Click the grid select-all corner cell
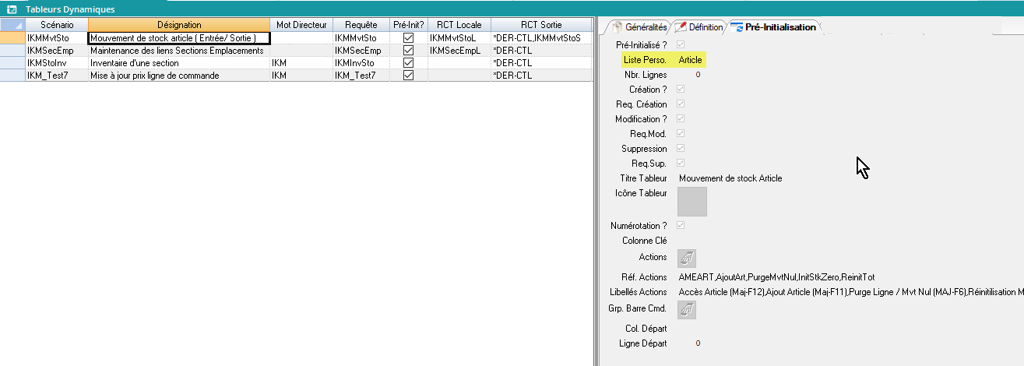Image resolution: width=1024 pixels, height=366 pixels. point(12,25)
